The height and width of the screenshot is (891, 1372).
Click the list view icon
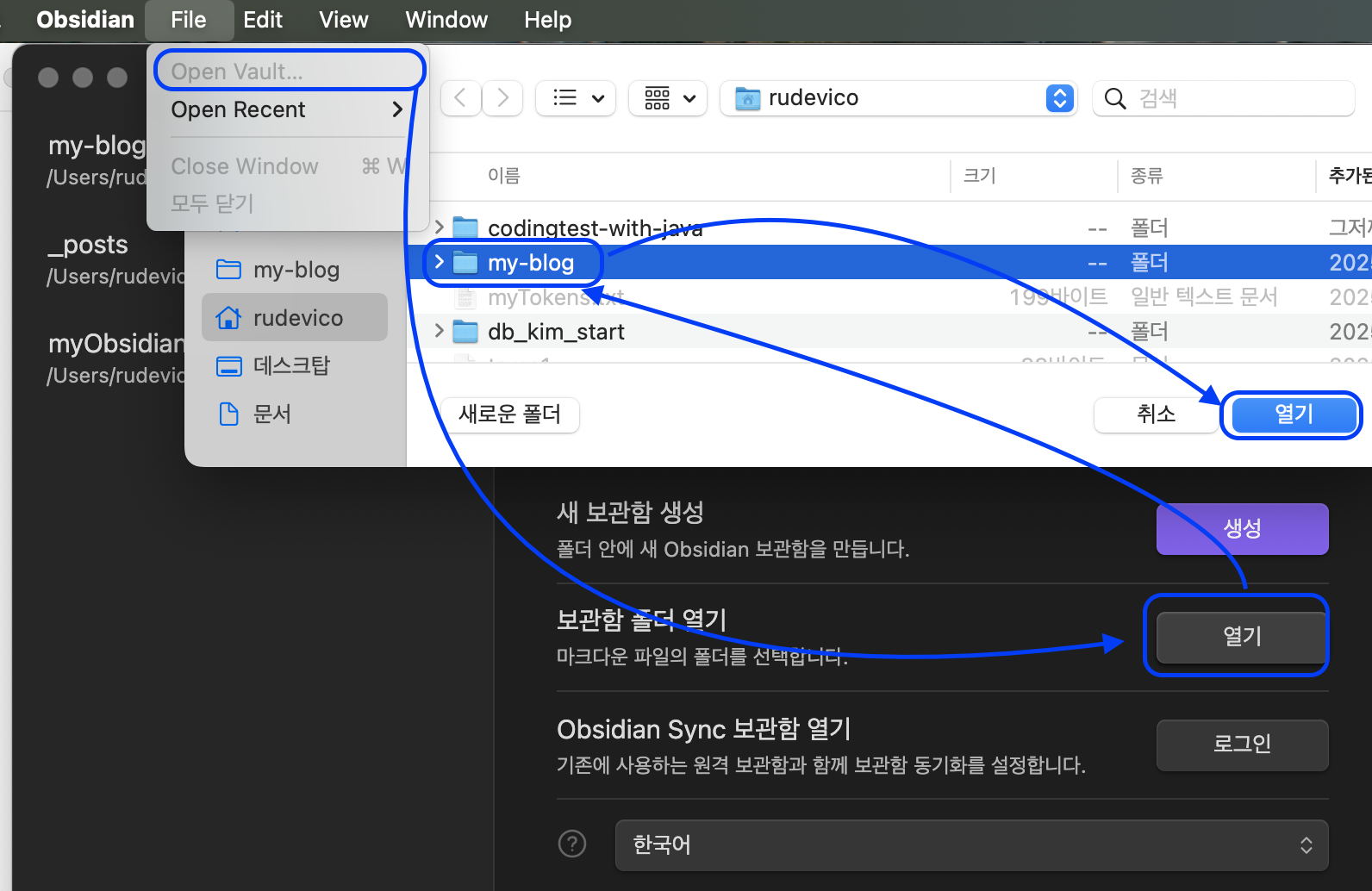[x=565, y=98]
